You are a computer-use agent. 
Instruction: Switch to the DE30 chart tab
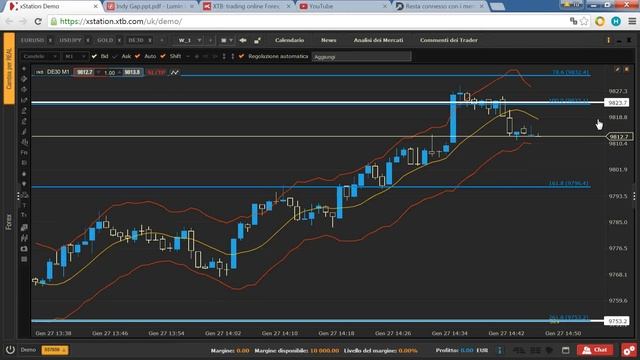point(136,40)
